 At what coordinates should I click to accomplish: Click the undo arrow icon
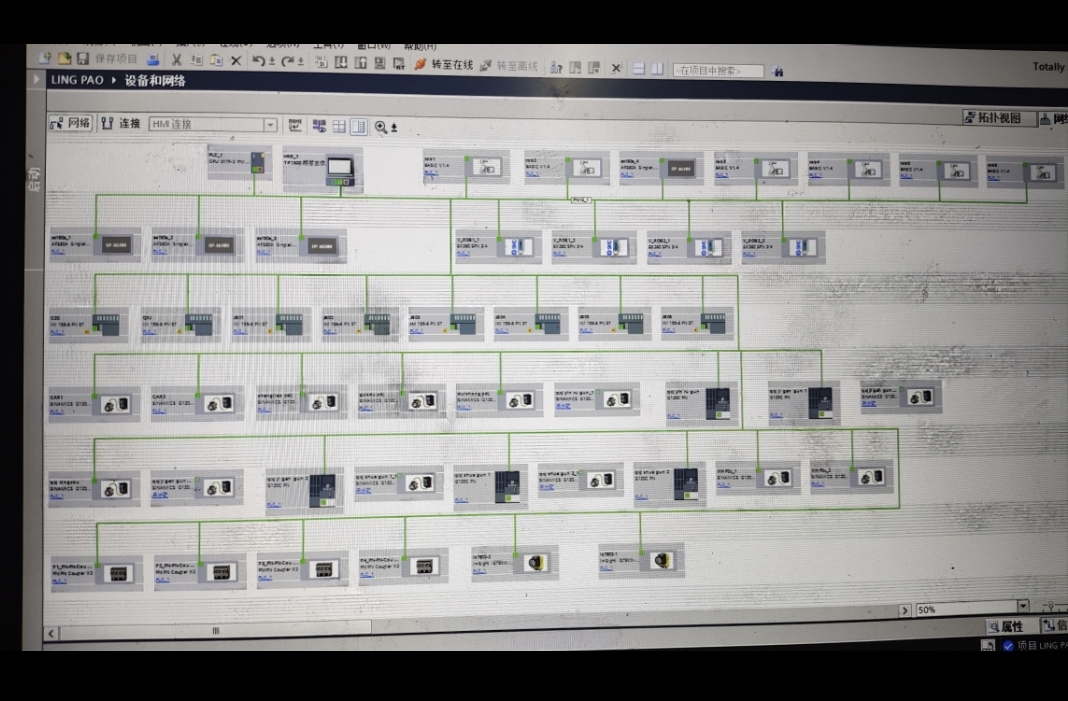click(258, 61)
